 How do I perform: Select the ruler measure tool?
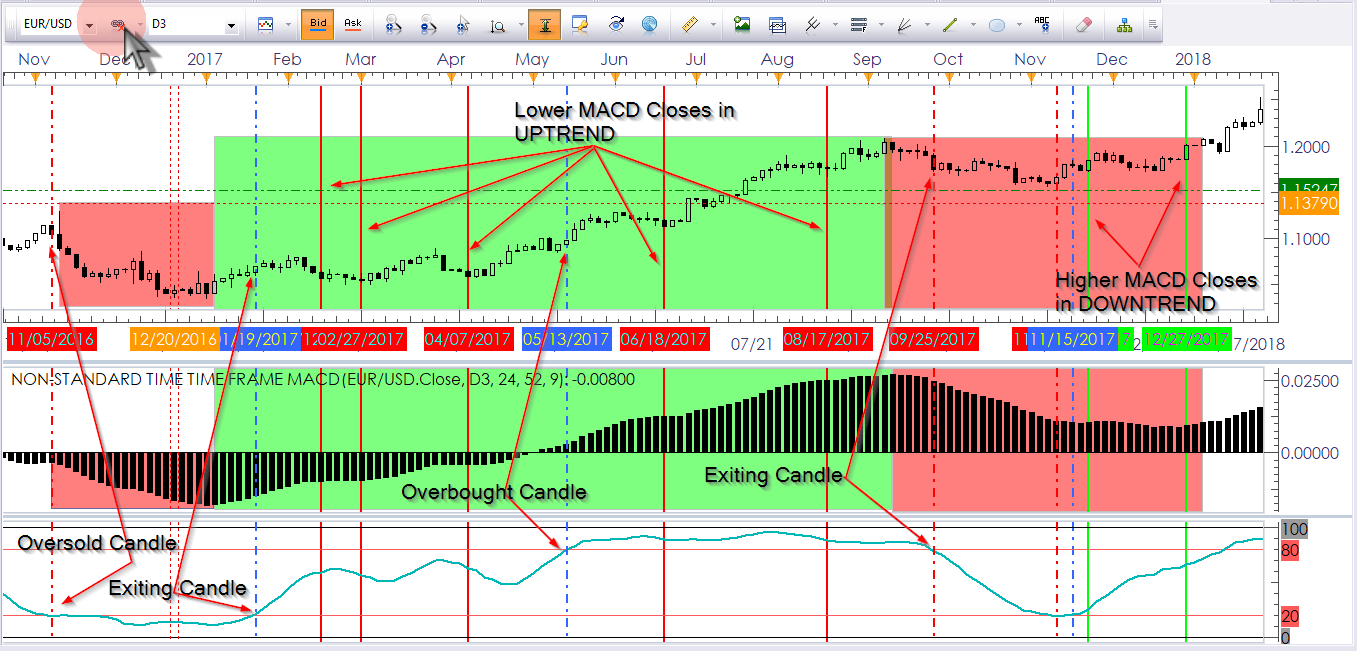click(690, 24)
